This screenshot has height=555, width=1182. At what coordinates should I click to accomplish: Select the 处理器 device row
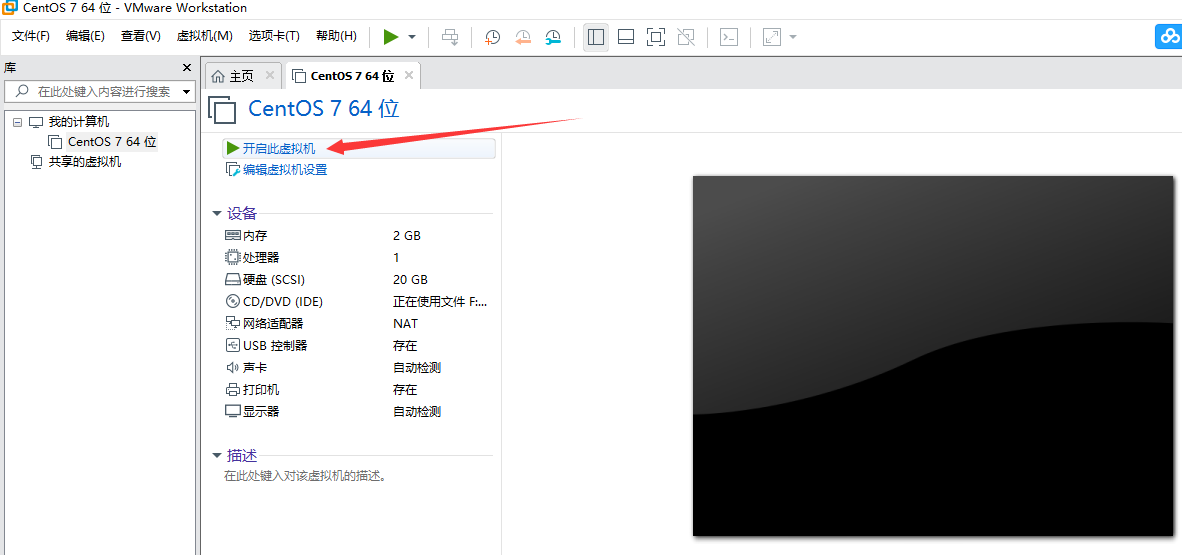pyautogui.click(x=358, y=258)
